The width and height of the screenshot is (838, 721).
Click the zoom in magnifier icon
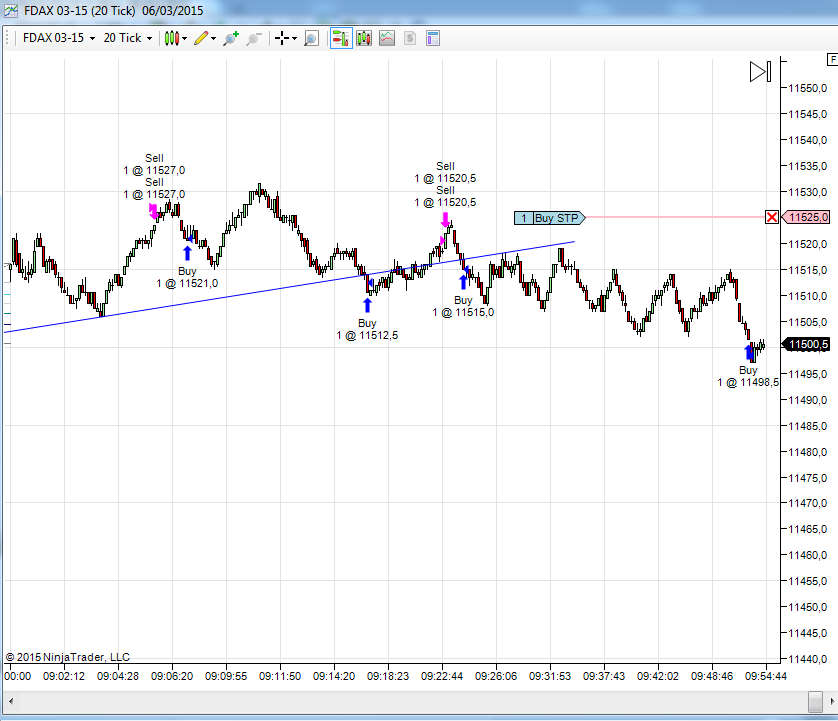click(x=231, y=38)
